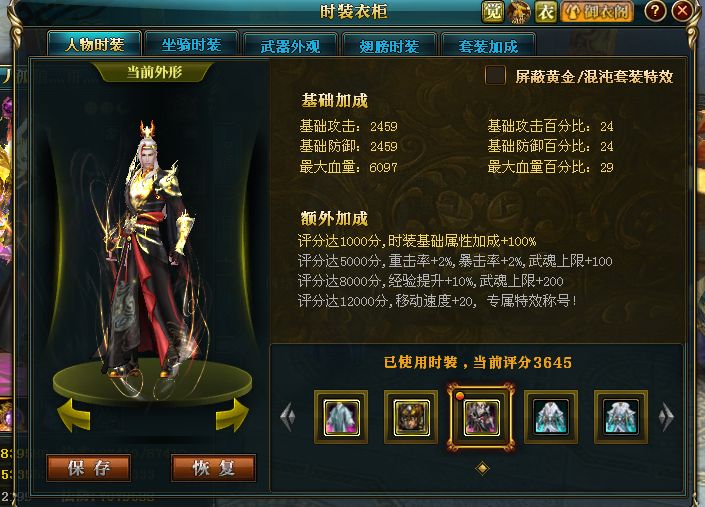This screenshot has width=705, height=507.
Task: Rotate character left with yellow arrow
Action: coord(74,414)
